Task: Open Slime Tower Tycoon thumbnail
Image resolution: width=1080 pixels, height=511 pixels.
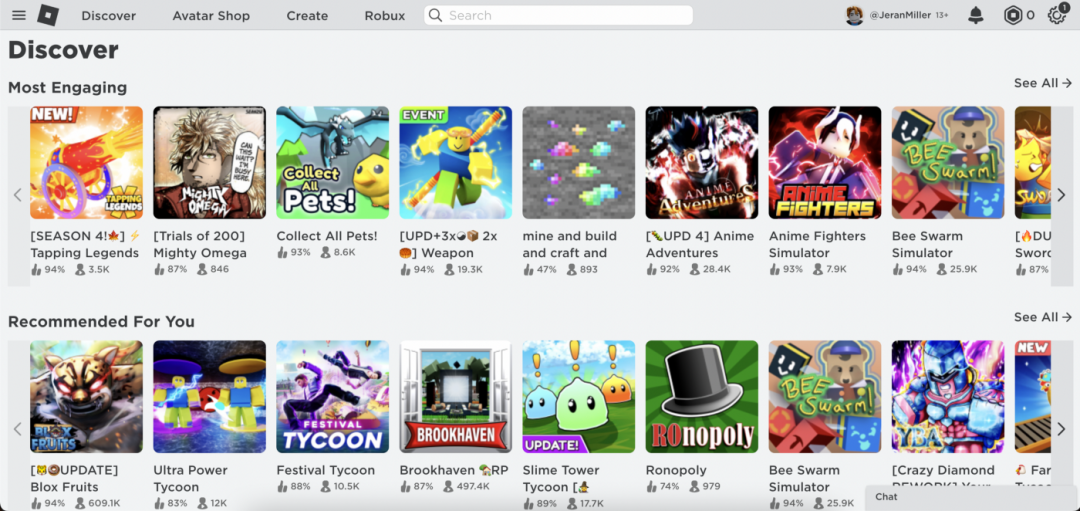Action: click(x=579, y=397)
